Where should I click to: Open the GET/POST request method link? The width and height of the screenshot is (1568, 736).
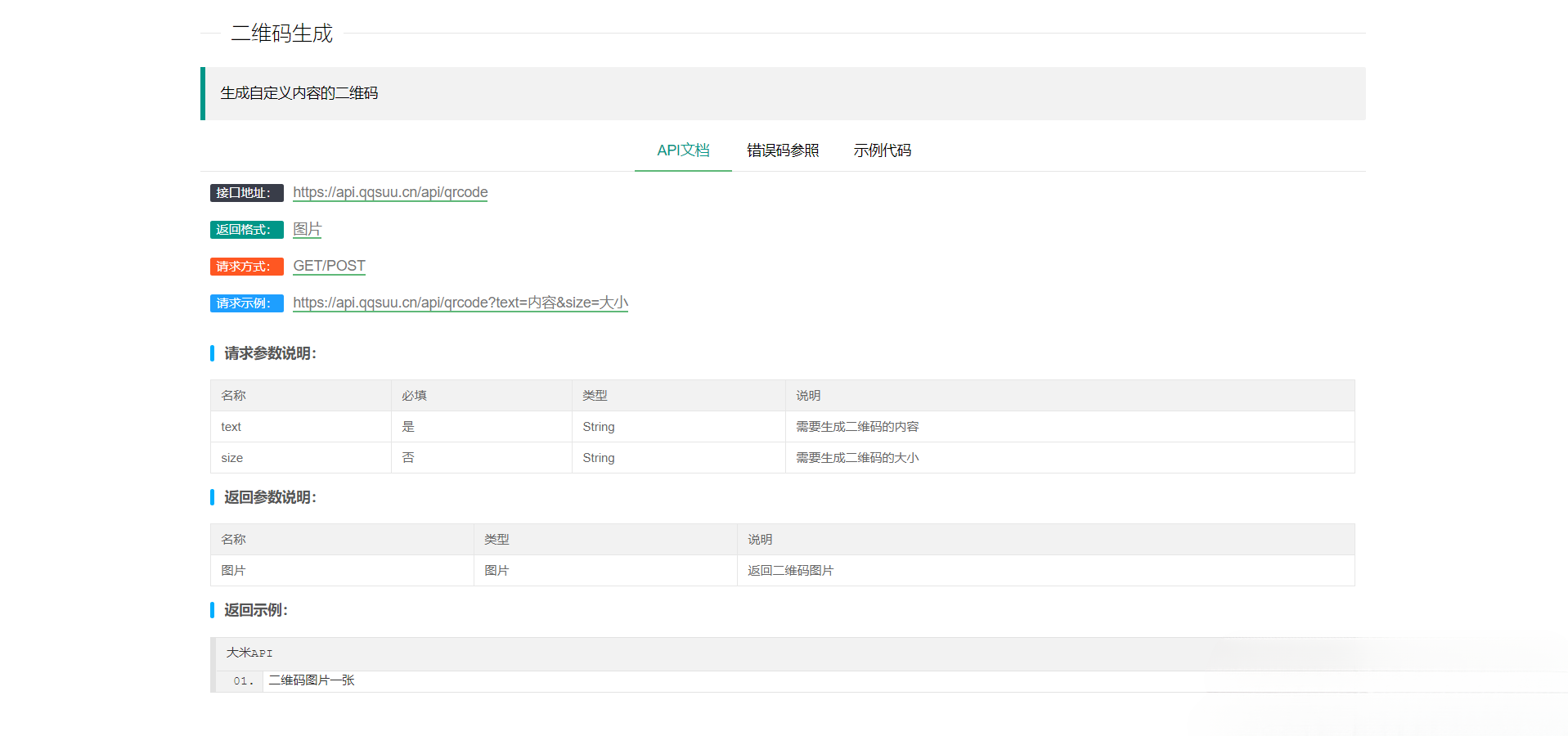click(329, 266)
